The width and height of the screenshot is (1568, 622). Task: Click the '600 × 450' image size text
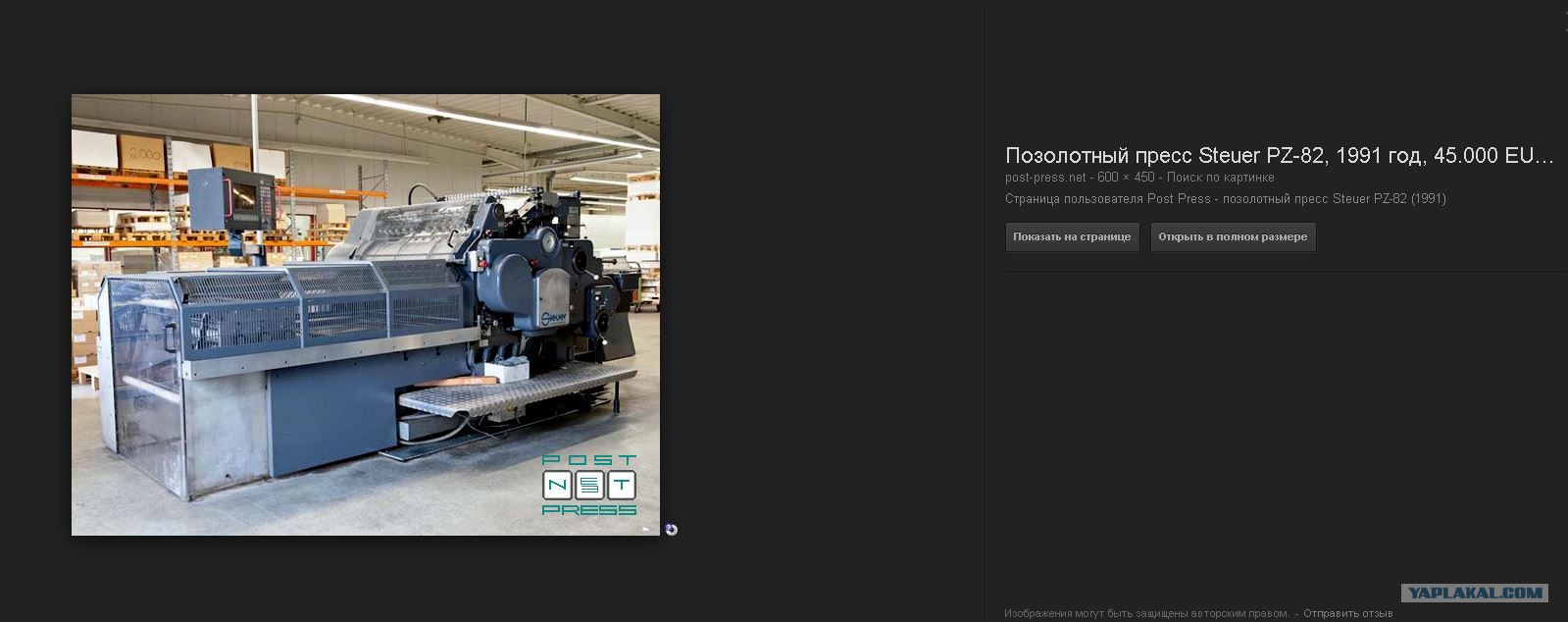tap(1126, 178)
